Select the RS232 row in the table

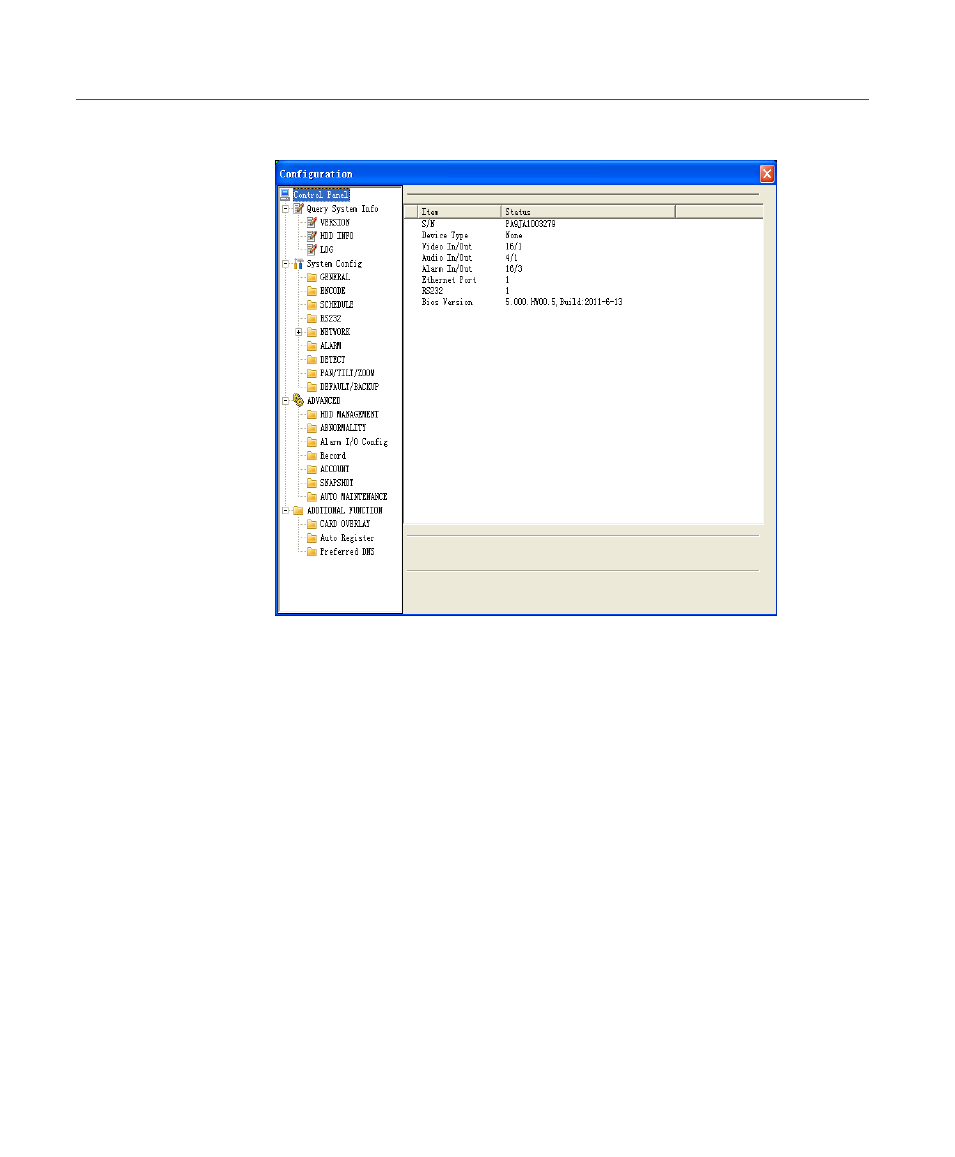coord(583,291)
